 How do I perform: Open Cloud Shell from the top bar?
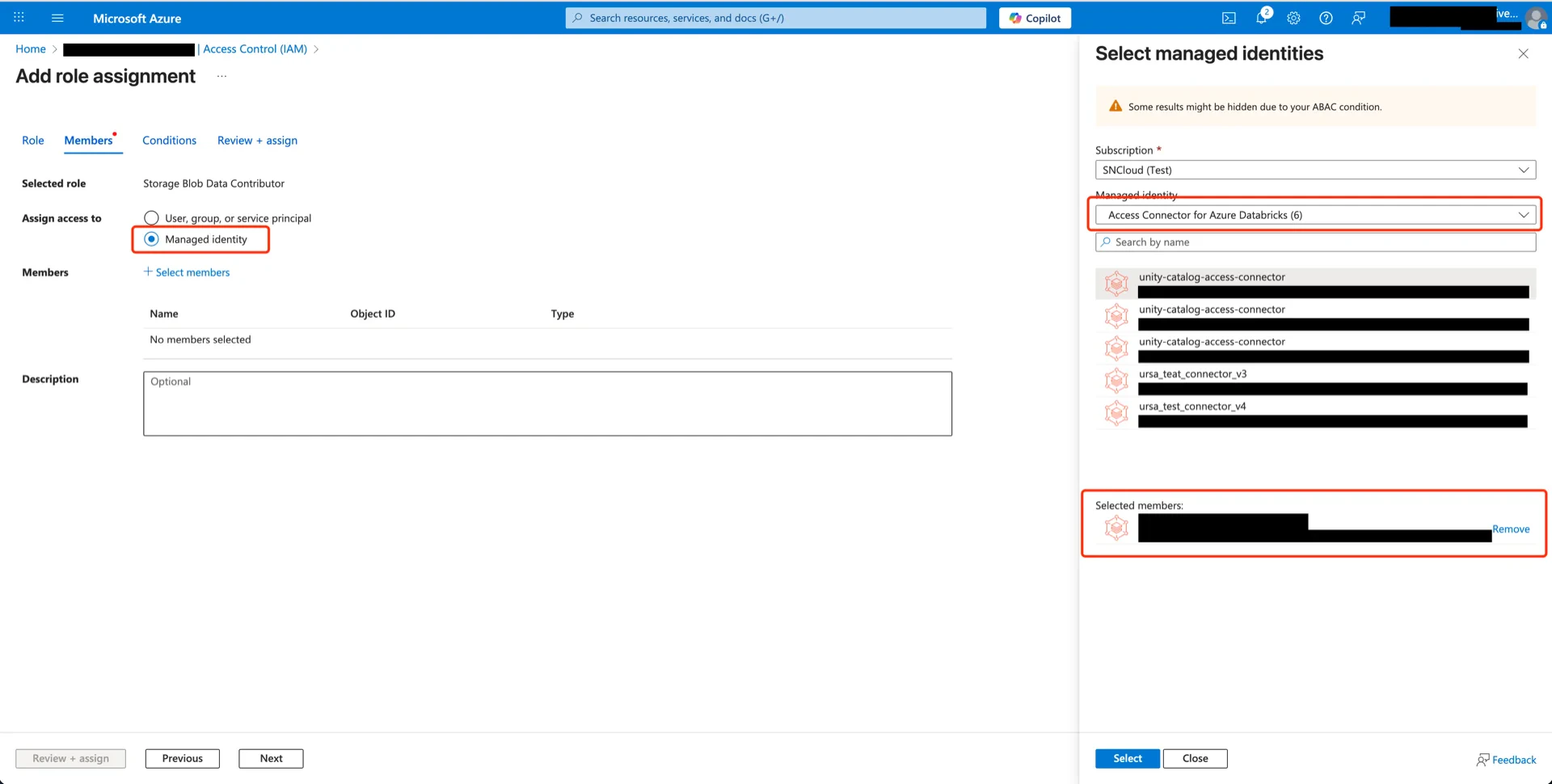click(x=1229, y=18)
